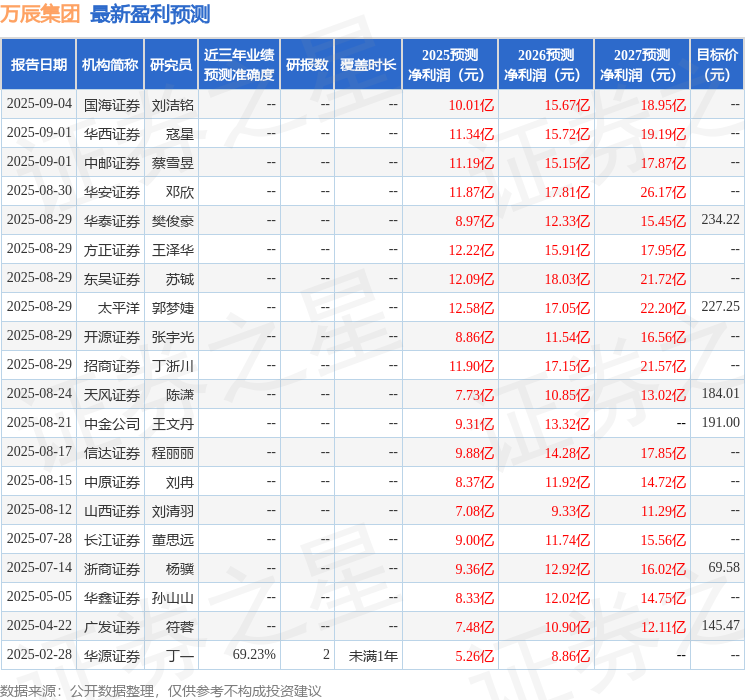
Task: Click the 机构简称 column header
Action: 110,65
